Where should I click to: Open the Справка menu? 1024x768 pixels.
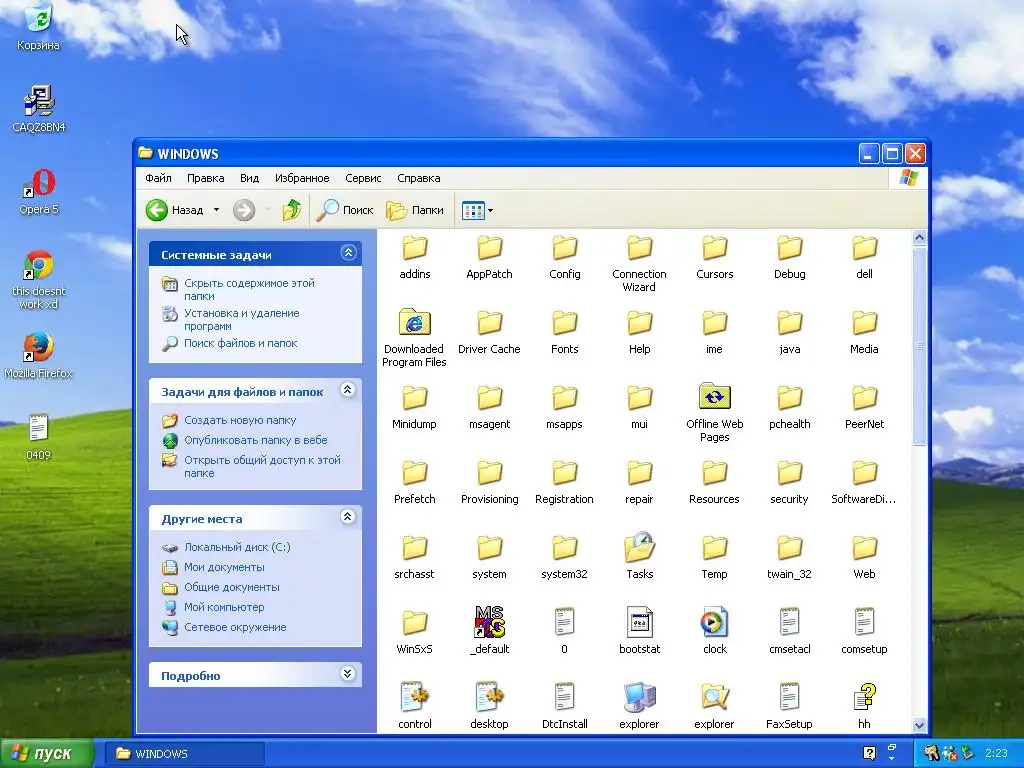(419, 178)
